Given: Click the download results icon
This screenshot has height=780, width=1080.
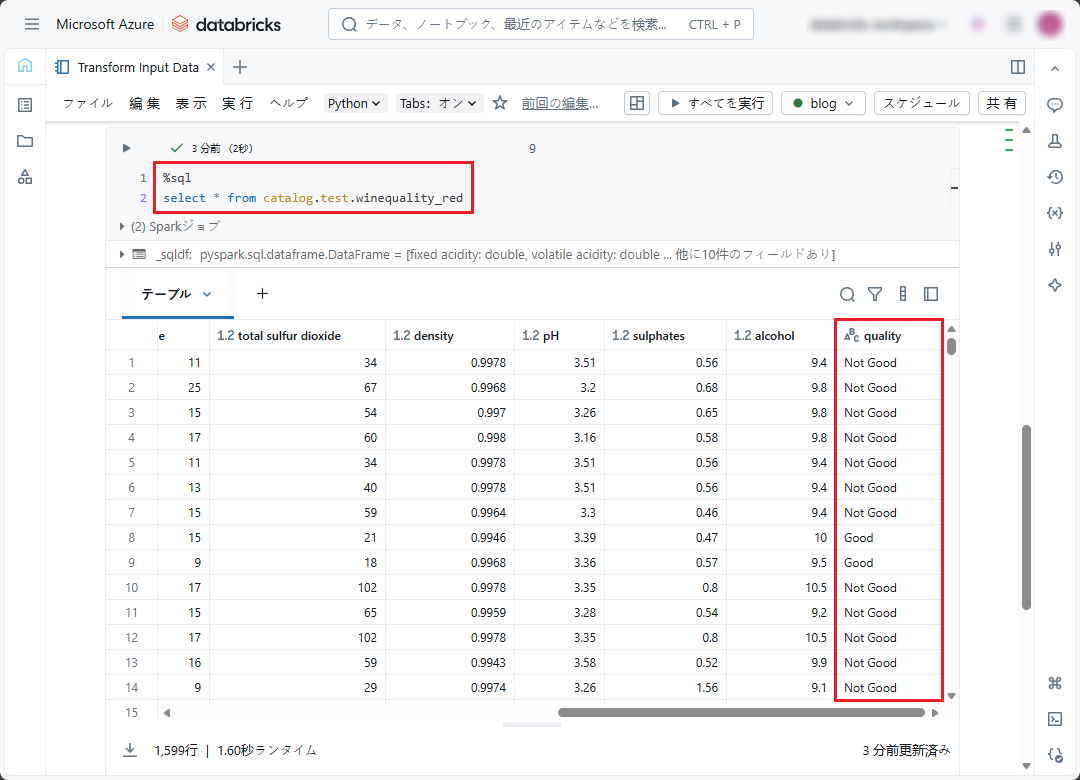Looking at the screenshot, I should coord(130,749).
